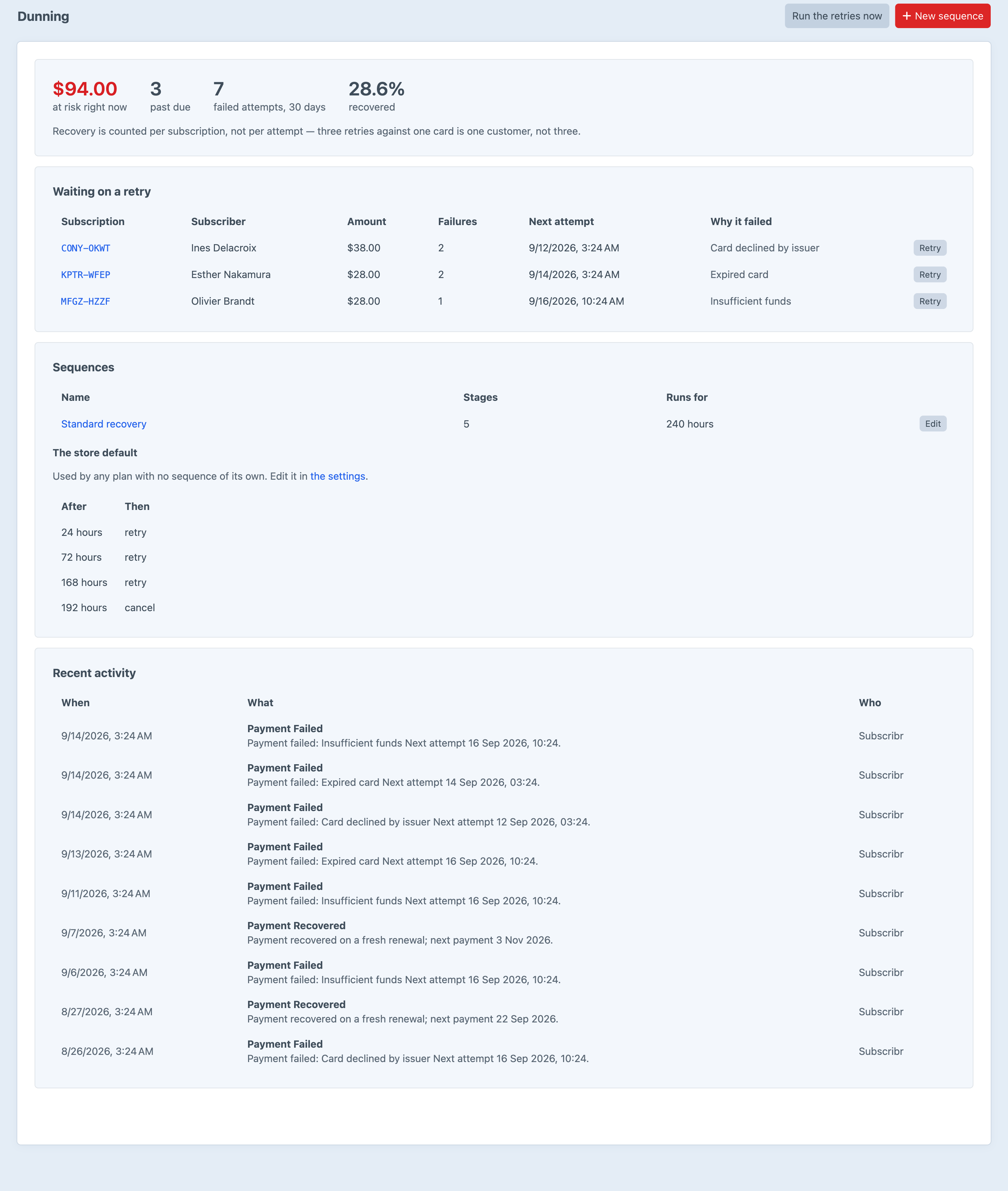The width and height of the screenshot is (1008, 1191).
Task: Select the 192 hours cancel stage
Action: point(108,608)
